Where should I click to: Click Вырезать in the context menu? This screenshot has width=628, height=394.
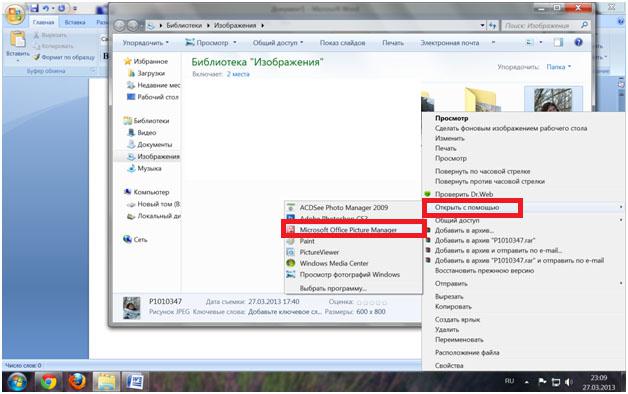(449, 297)
